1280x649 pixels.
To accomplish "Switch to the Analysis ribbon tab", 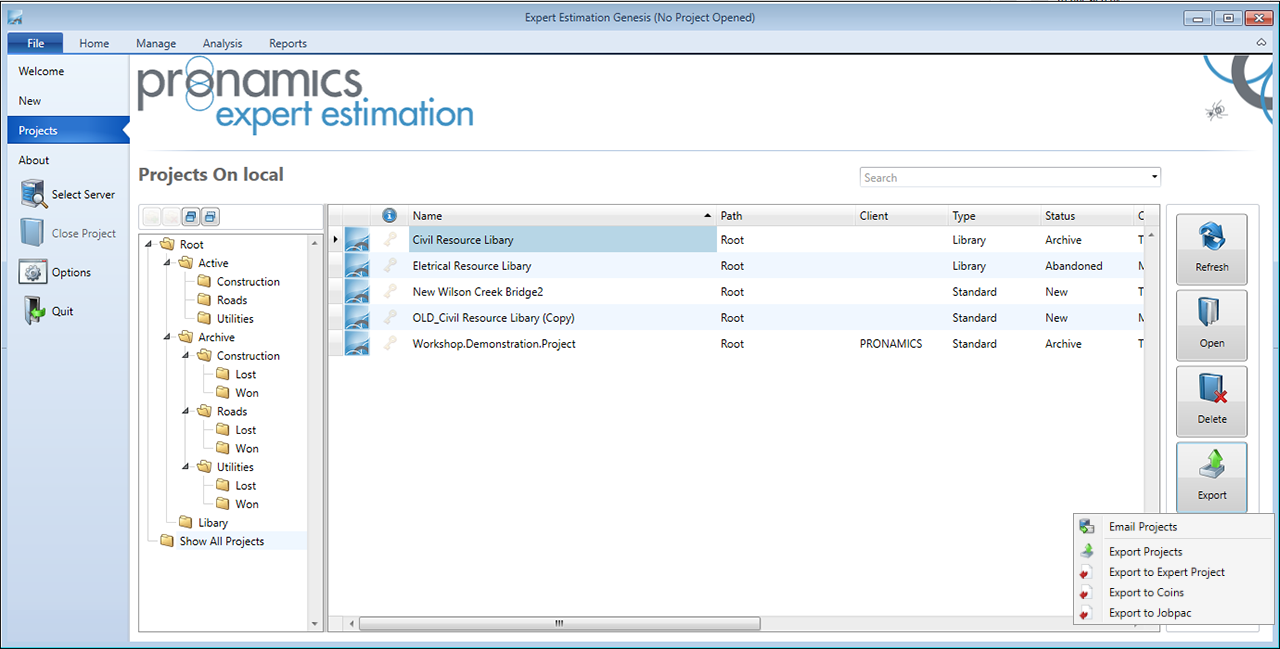I will point(222,43).
